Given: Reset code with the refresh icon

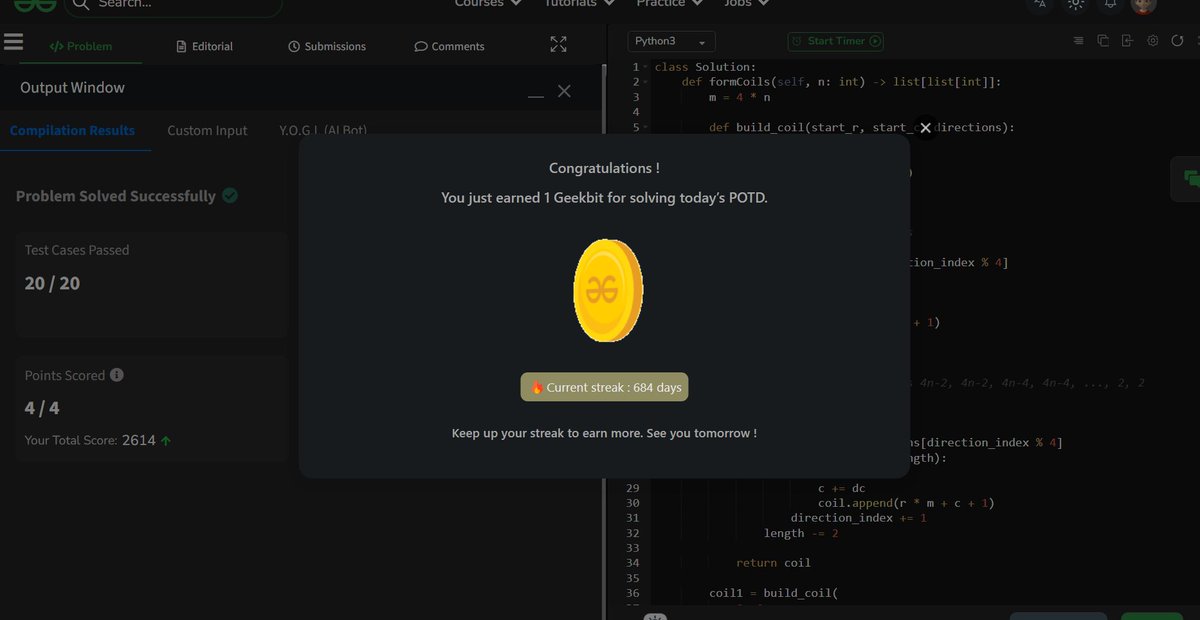Looking at the screenshot, I should [x=1177, y=41].
